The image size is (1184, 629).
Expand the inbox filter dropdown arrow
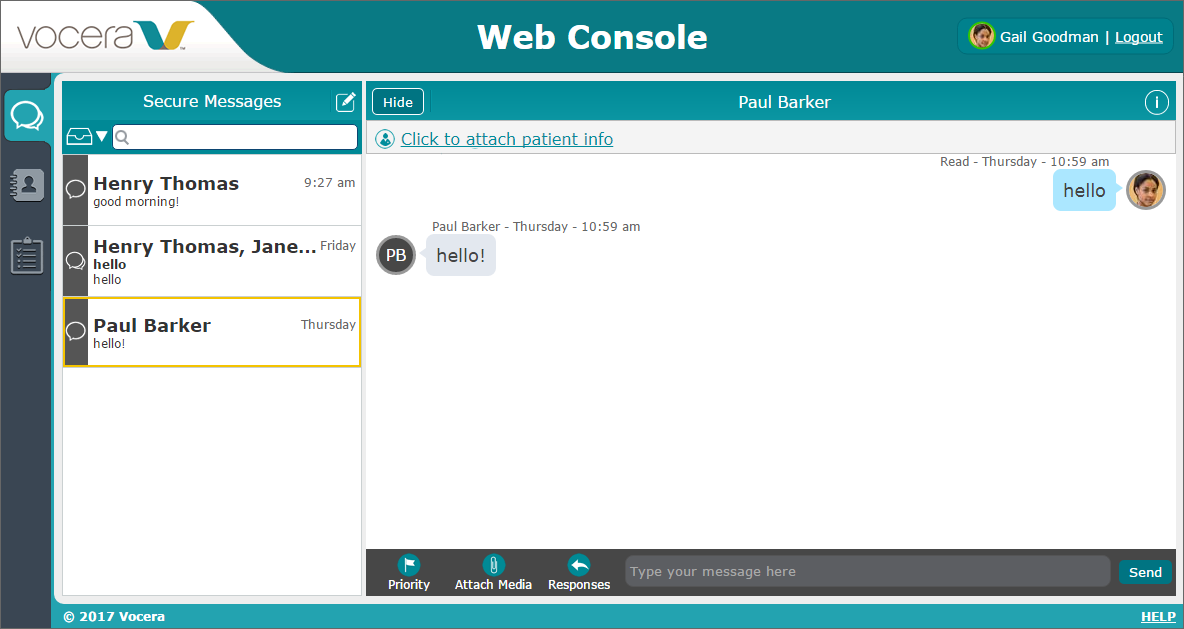pyautogui.click(x=102, y=137)
